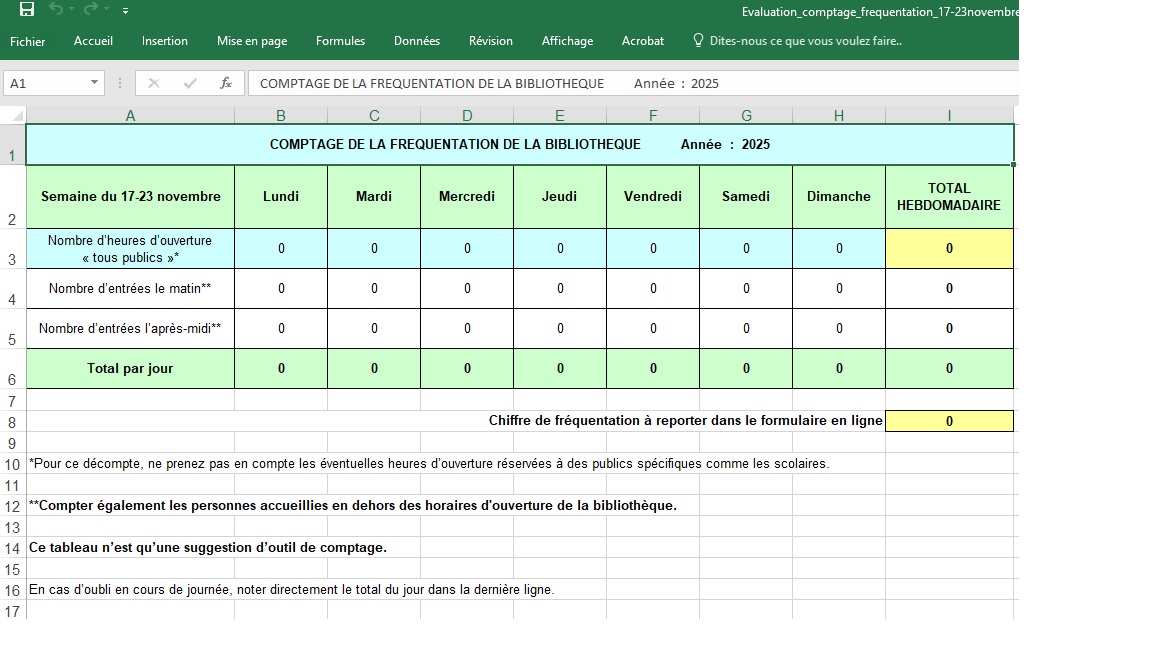Open the Fichier menu

(x=28, y=41)
